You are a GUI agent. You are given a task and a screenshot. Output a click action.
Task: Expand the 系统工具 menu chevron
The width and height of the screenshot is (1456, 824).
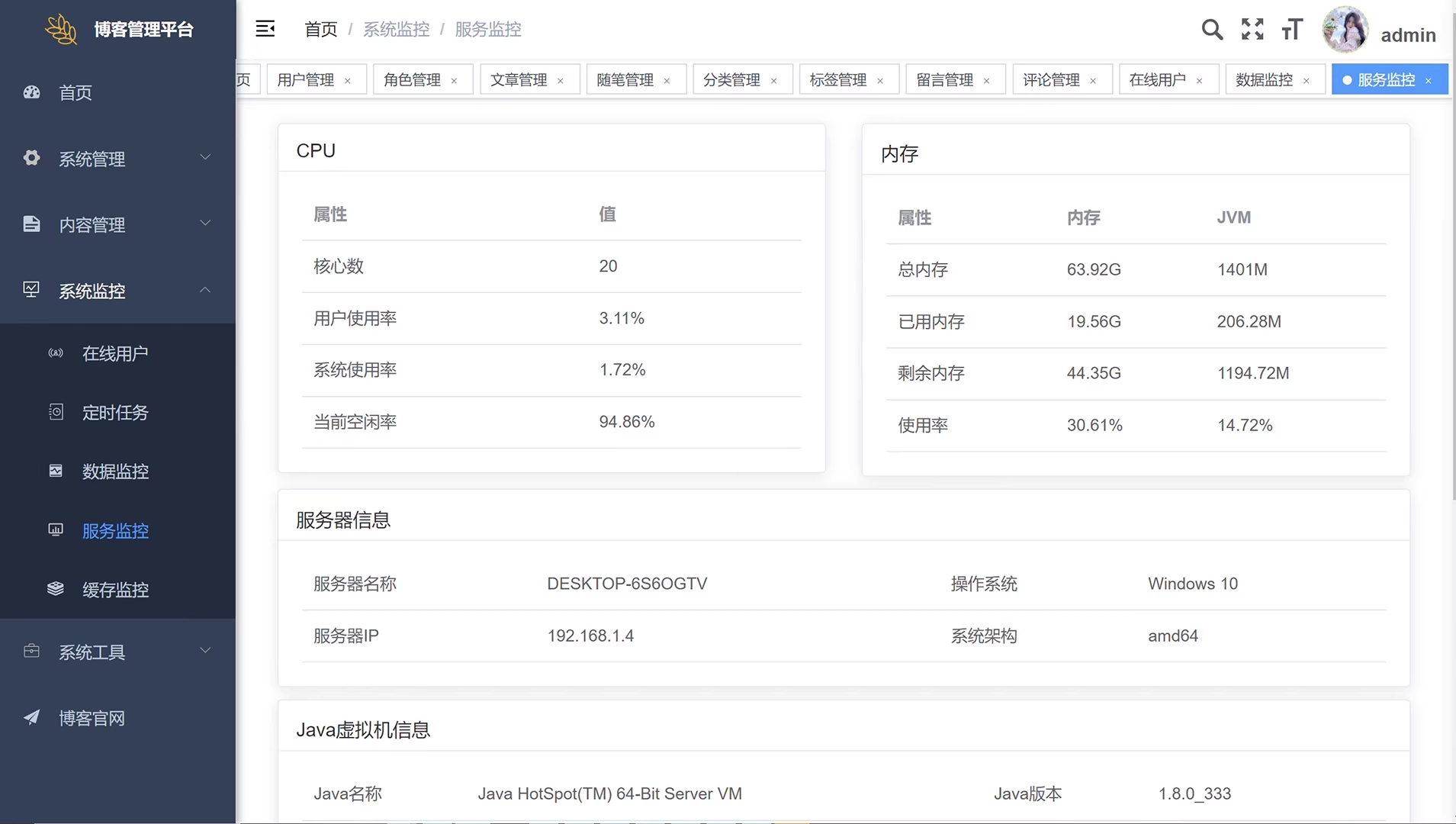(x=205, y=650)
